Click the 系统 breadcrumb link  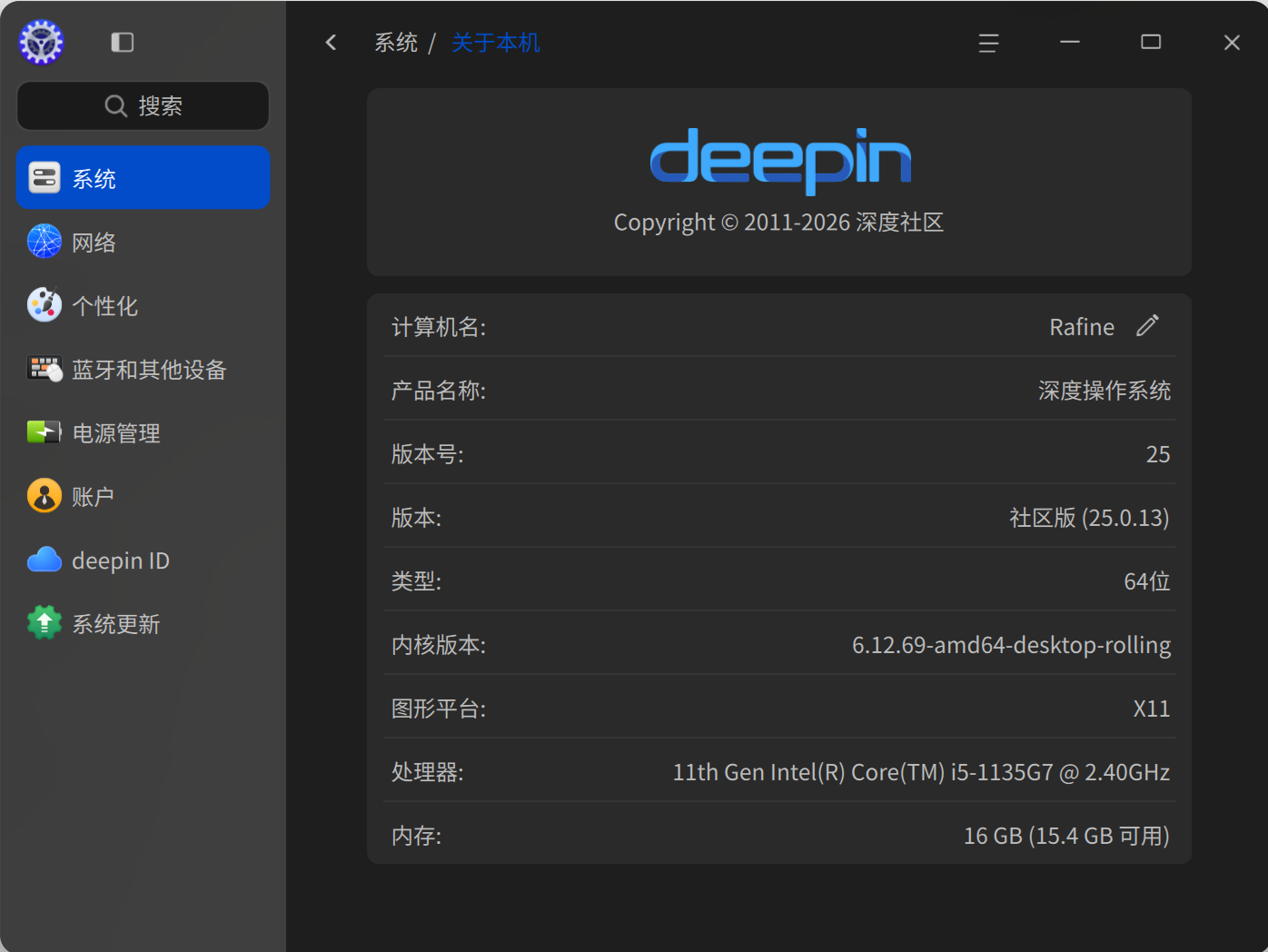click(396, 43)
